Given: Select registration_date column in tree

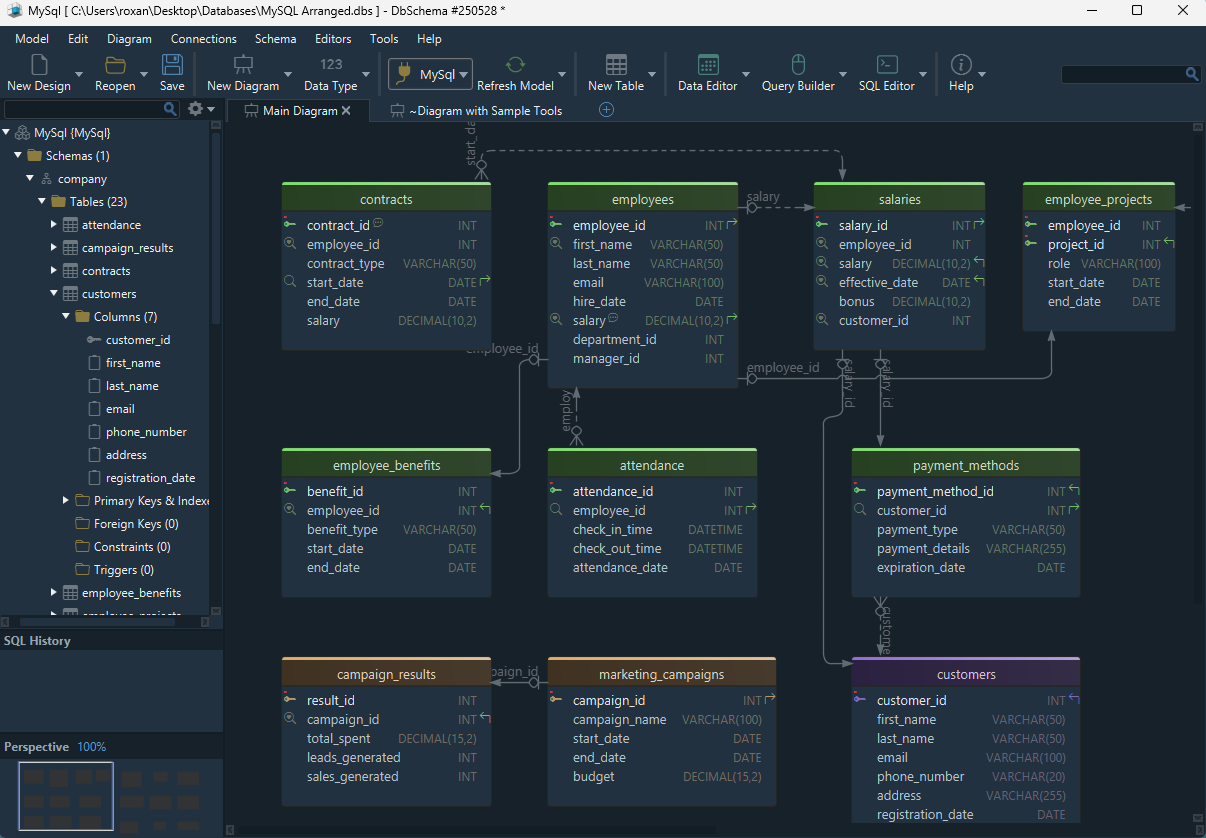Looking at the screenshot, I should (150, 478).
